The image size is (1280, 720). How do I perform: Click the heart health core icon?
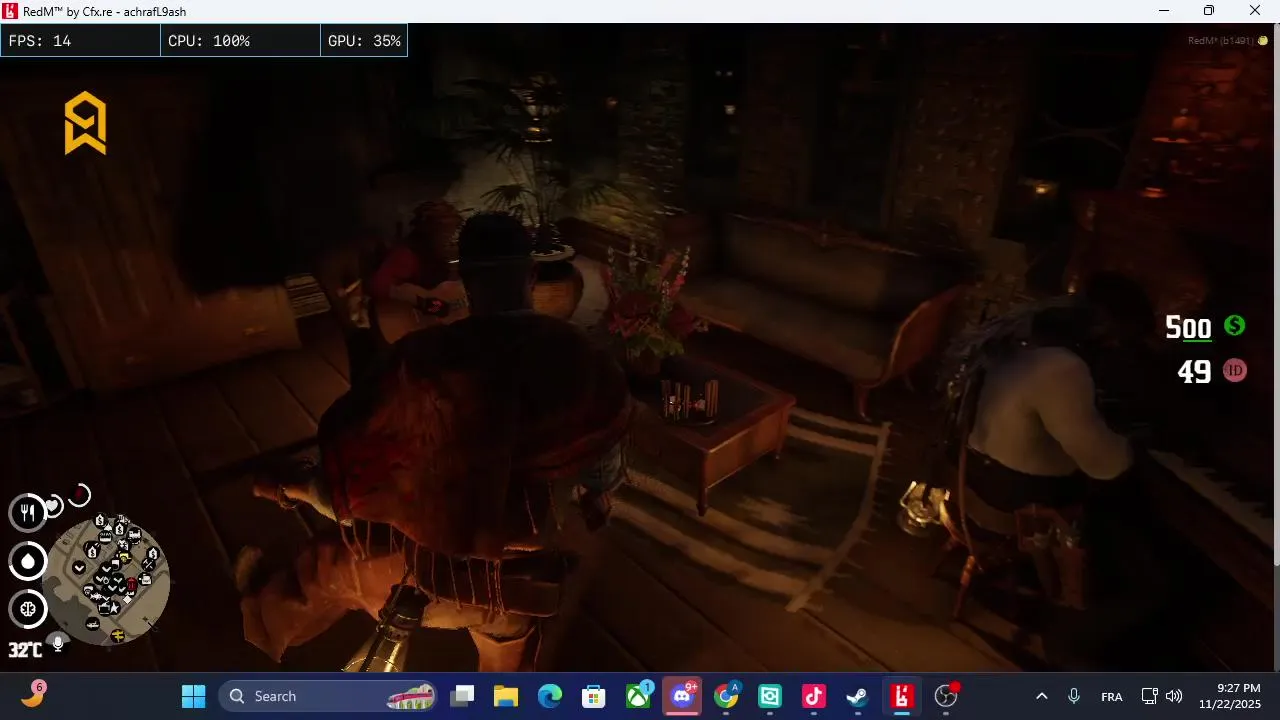(53, 506)
